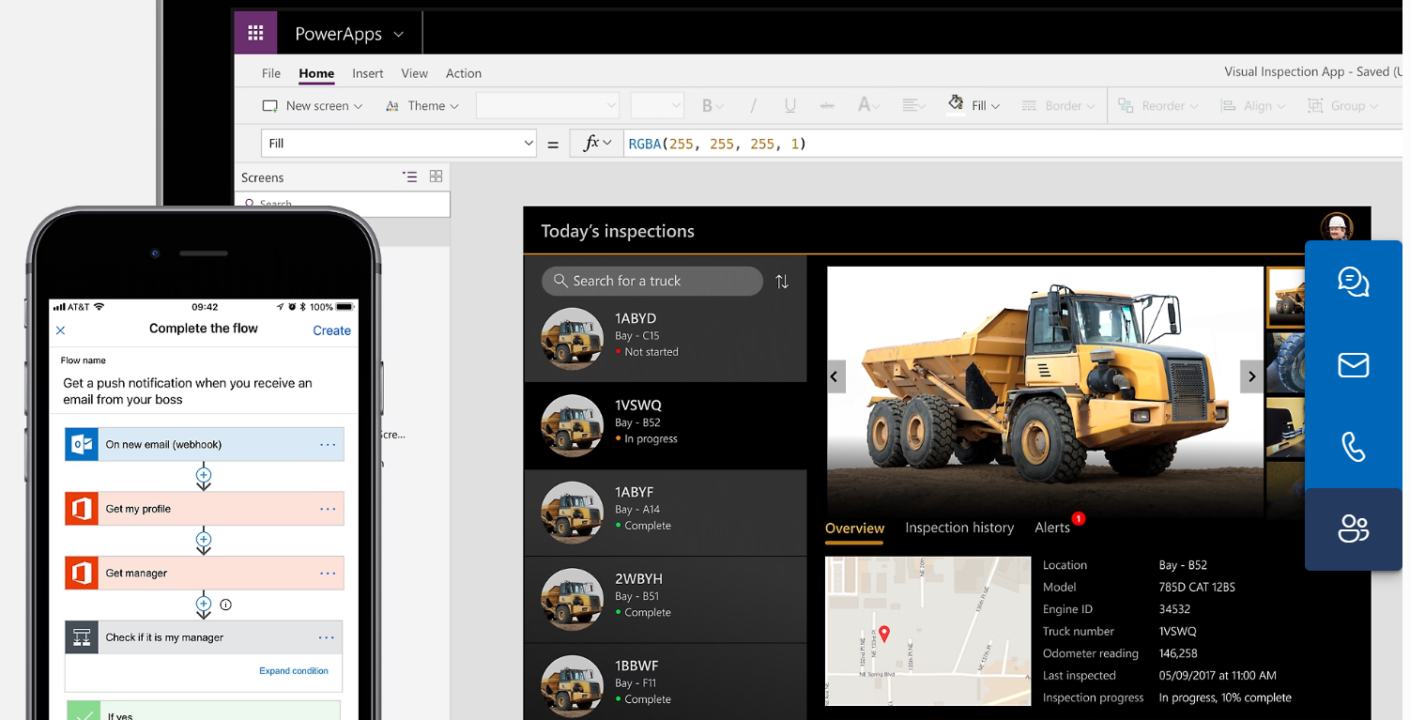The image size is (1410, 720).
Task: Open the File menu
Action: tap(271, 73)
